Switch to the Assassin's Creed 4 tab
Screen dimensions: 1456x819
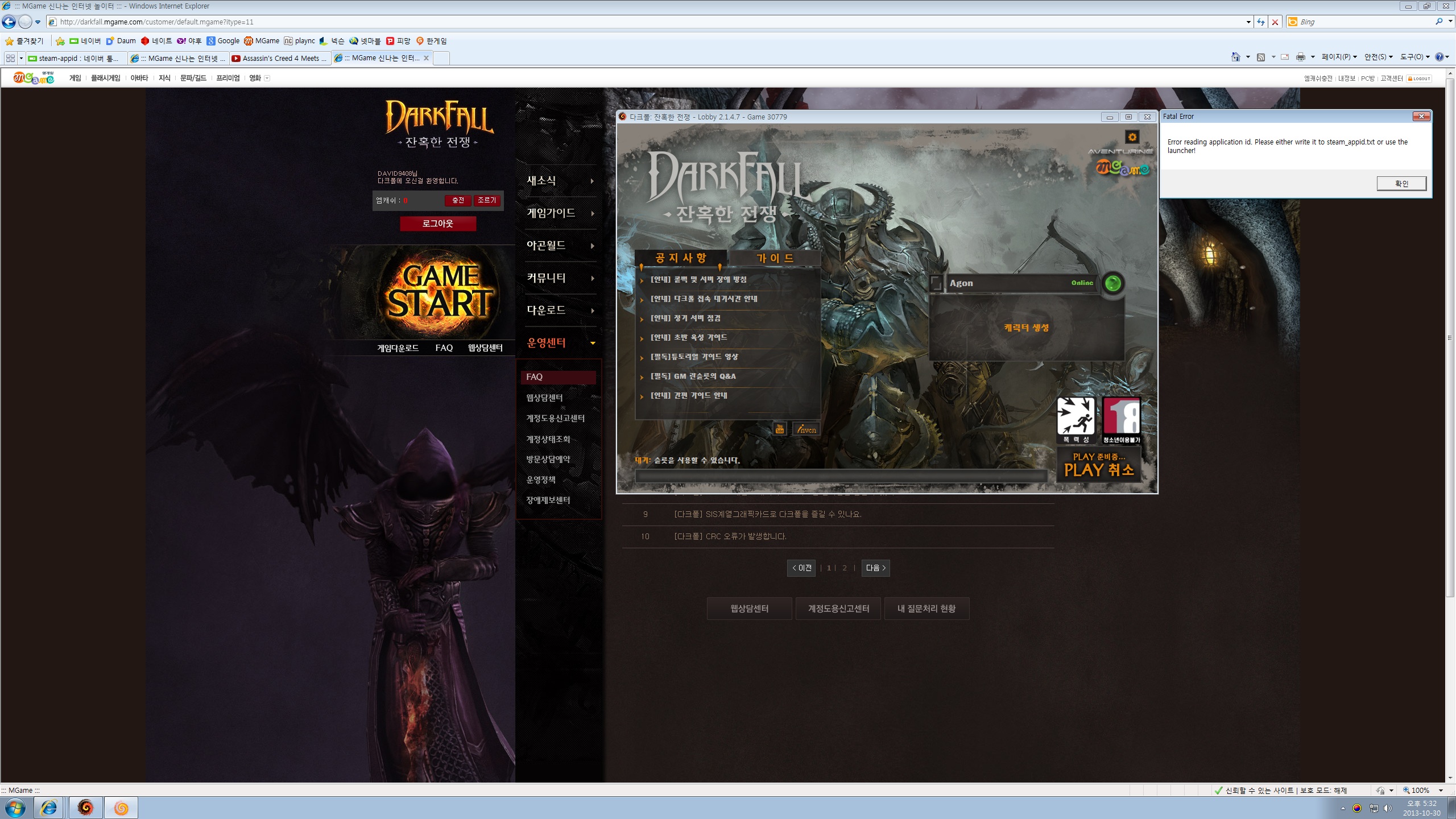point(280,58)
